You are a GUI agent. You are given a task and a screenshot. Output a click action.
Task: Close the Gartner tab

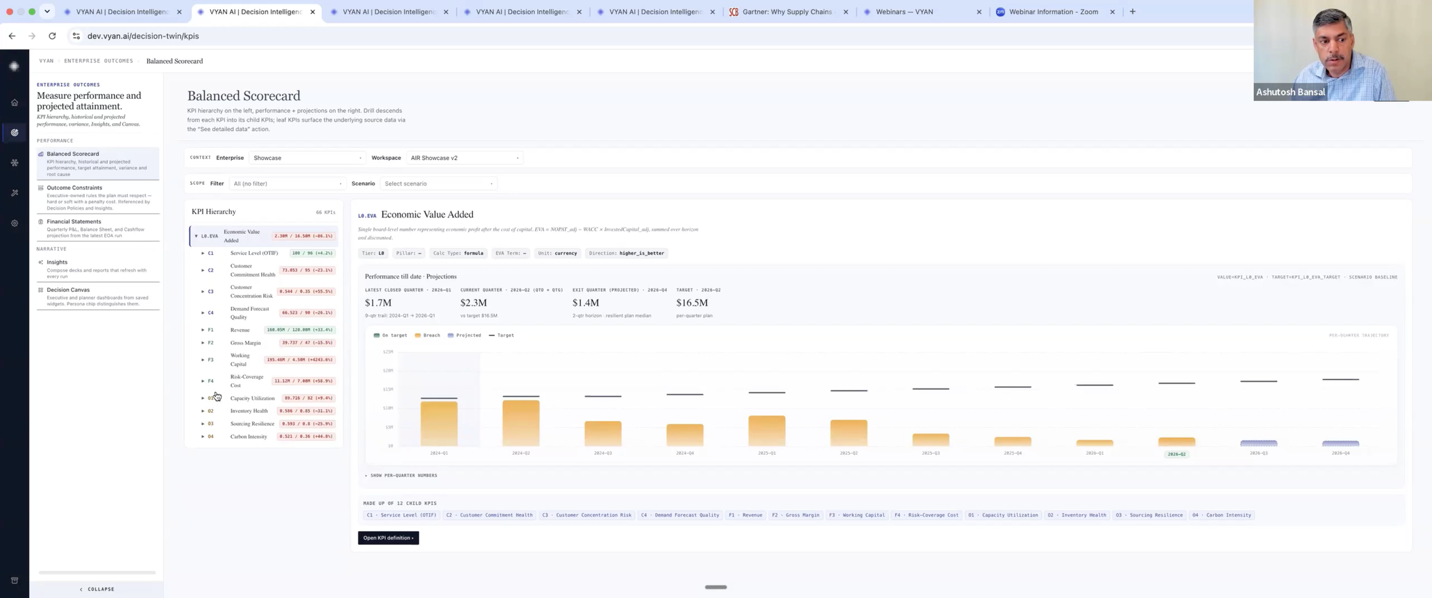coord(846,12)
